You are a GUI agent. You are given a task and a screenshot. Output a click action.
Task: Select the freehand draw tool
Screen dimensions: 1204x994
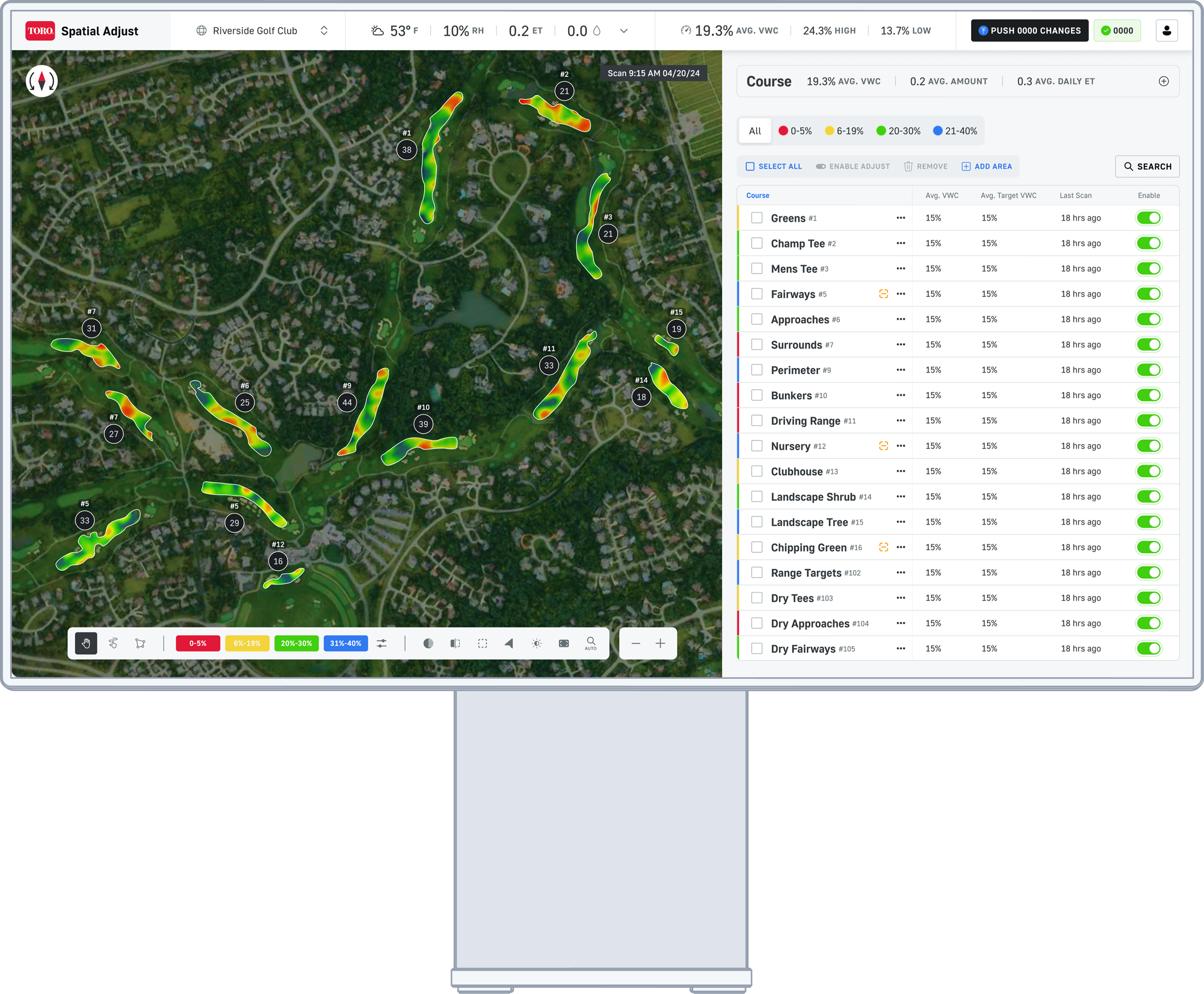(x=113, y=644)
